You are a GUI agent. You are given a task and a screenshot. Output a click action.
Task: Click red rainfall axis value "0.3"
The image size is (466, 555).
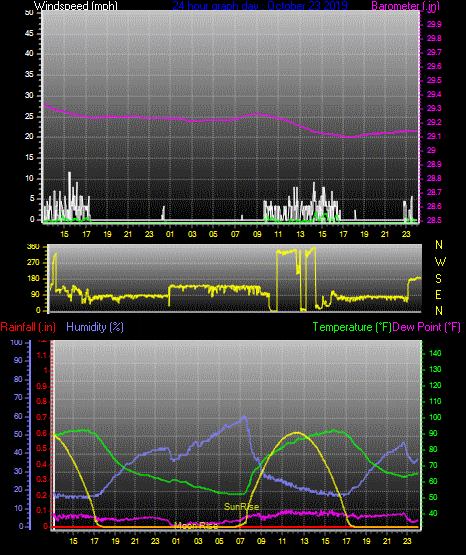click(42, 480)
